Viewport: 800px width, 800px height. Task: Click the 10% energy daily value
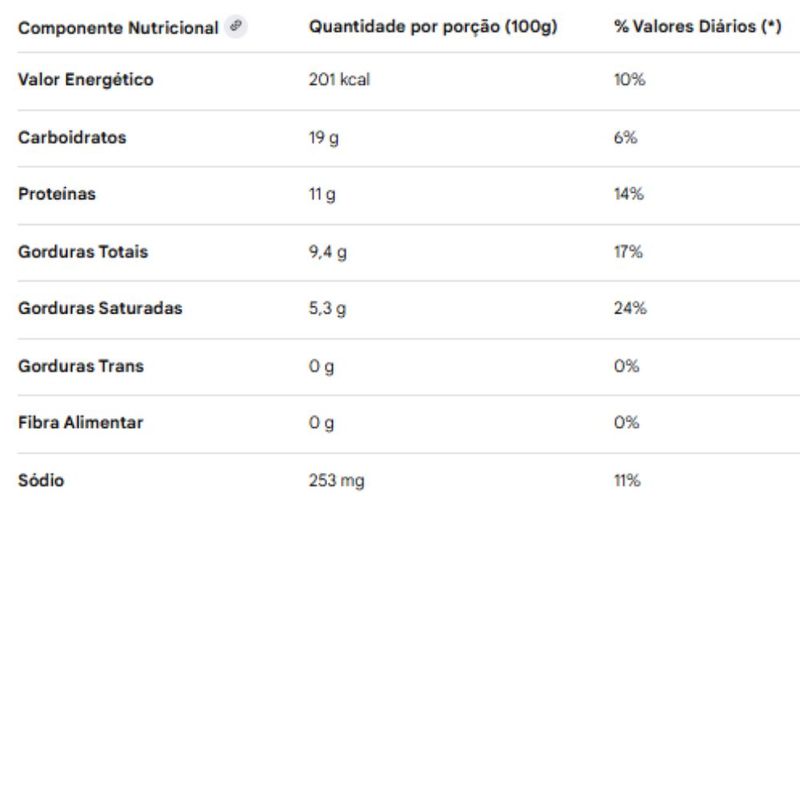629,80
